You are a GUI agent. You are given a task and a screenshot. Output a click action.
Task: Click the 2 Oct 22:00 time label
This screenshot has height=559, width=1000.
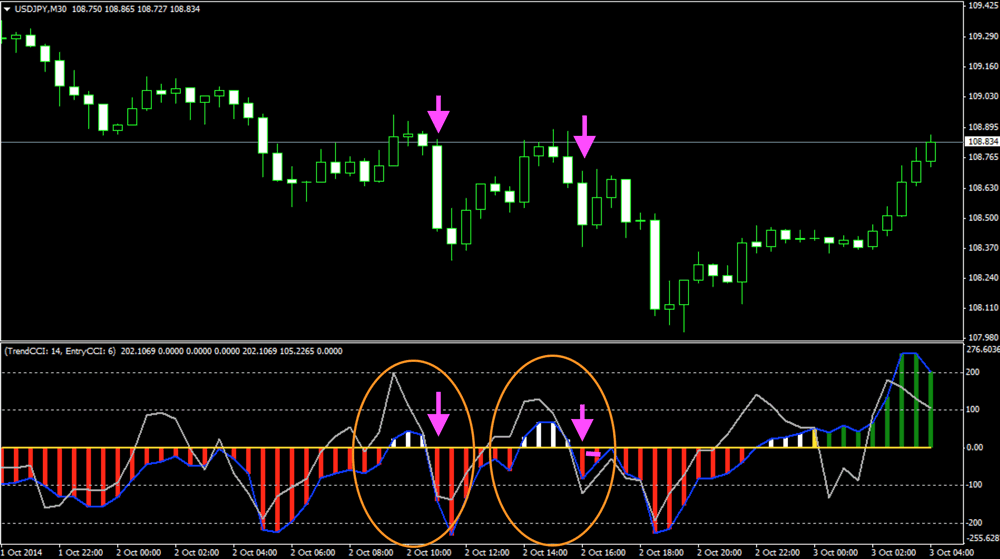777,553
